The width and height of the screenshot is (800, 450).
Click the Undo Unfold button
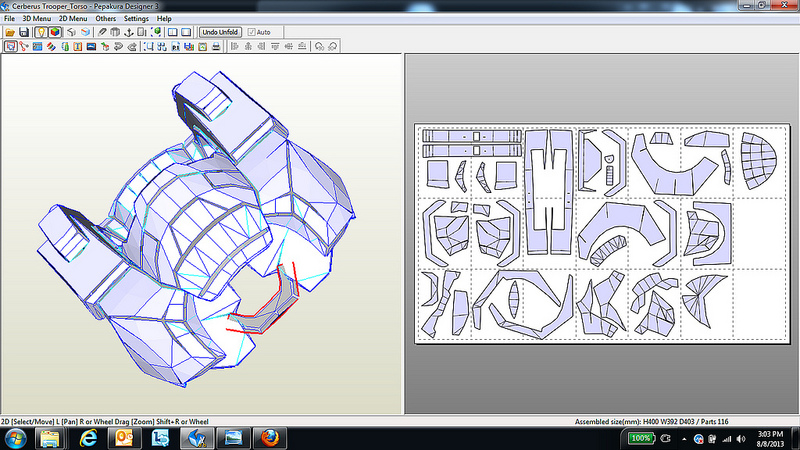[220, 32]
